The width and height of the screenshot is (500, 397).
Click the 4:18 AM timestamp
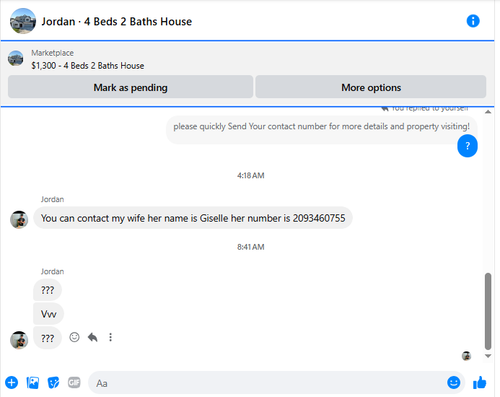pos(251,175)
